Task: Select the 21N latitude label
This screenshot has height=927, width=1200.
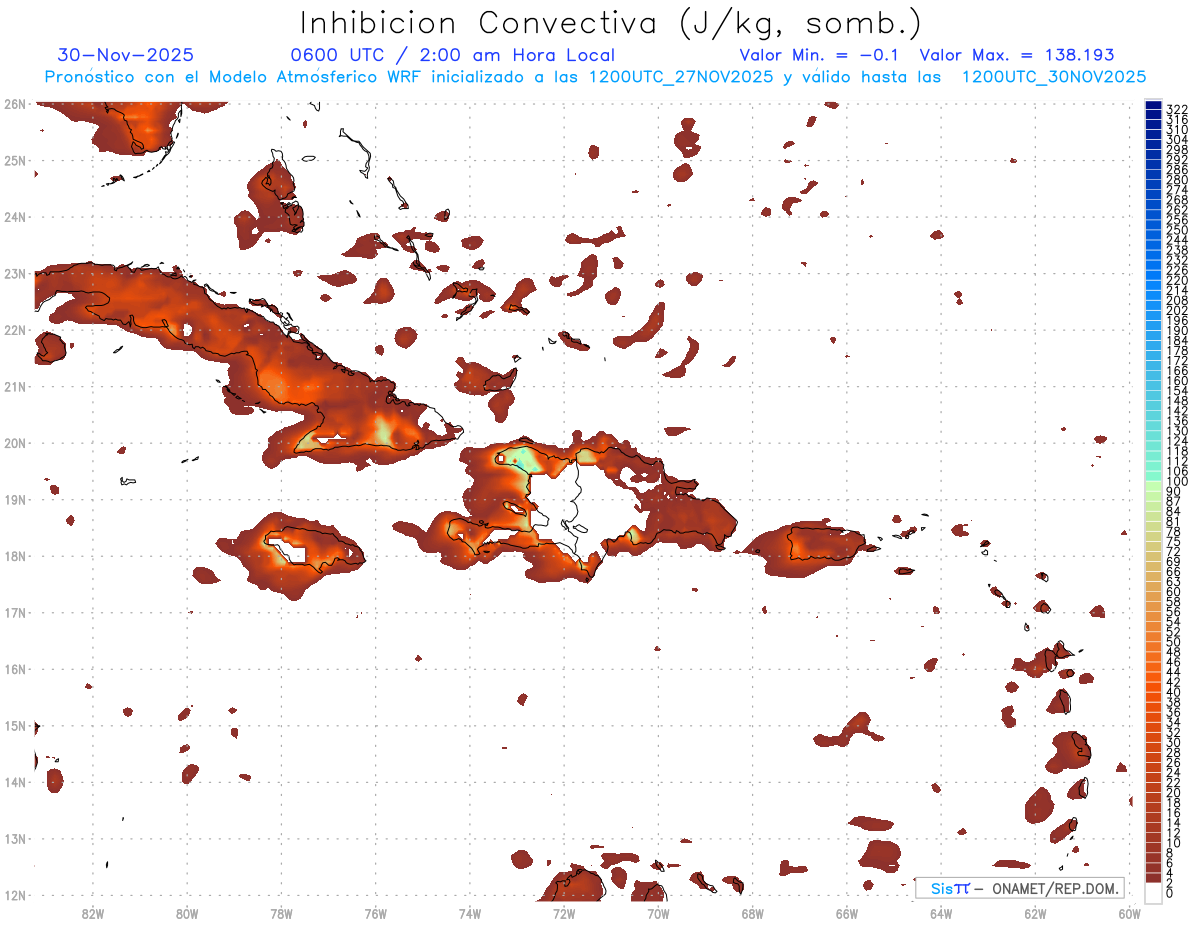Action: pos(15,386)
